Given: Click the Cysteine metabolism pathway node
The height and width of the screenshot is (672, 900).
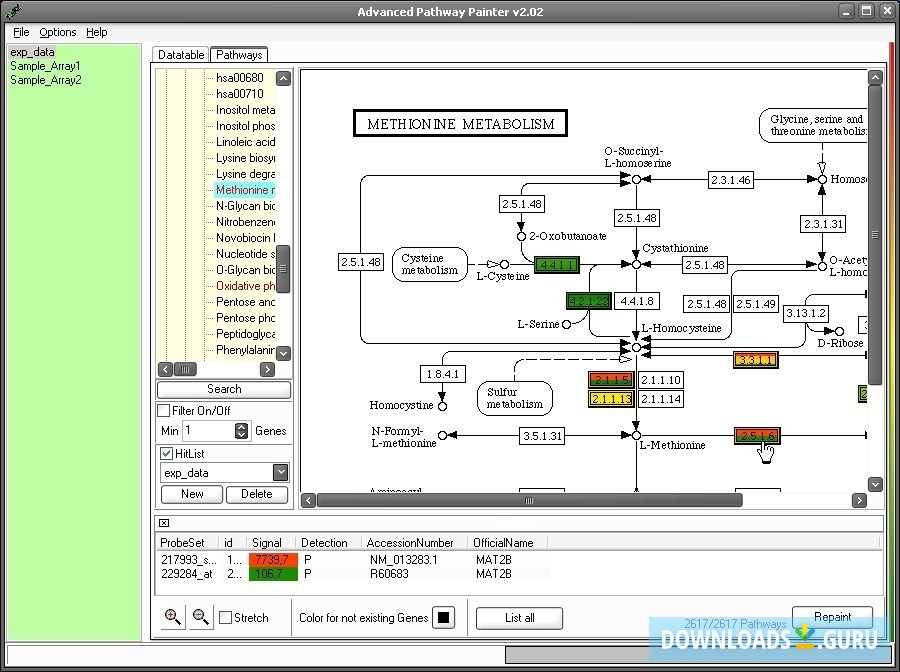Looking at the screenshot, I should pyautogui.click(x=430, y=265).
